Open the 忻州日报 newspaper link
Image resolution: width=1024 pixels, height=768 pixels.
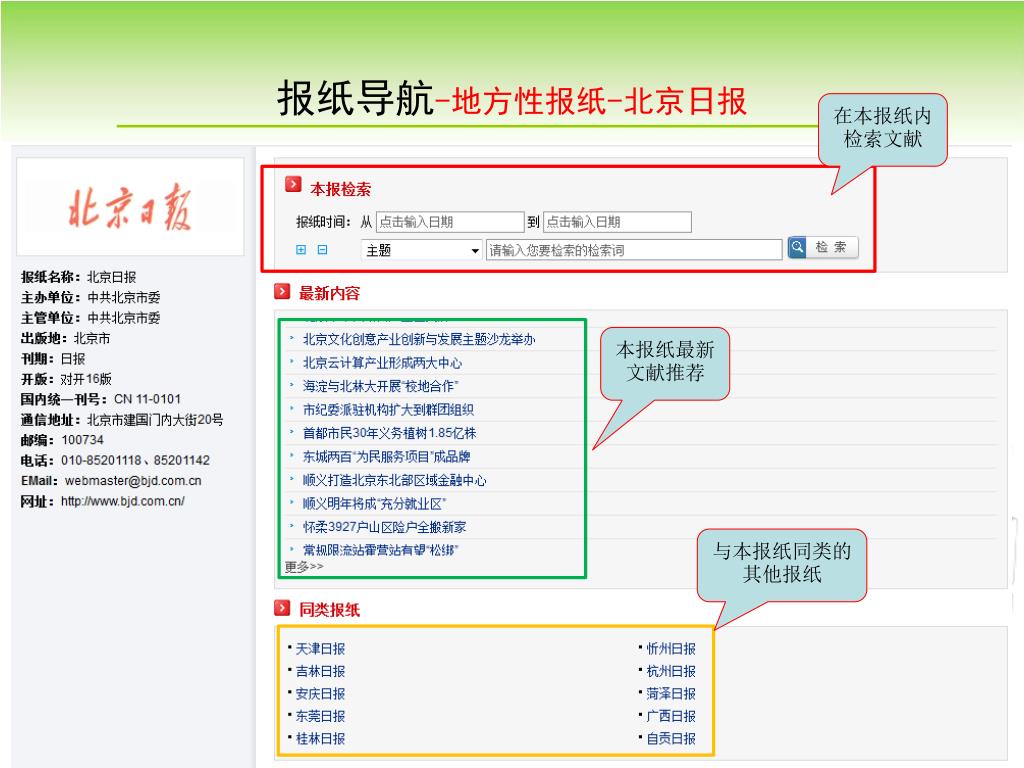(671, 649)
